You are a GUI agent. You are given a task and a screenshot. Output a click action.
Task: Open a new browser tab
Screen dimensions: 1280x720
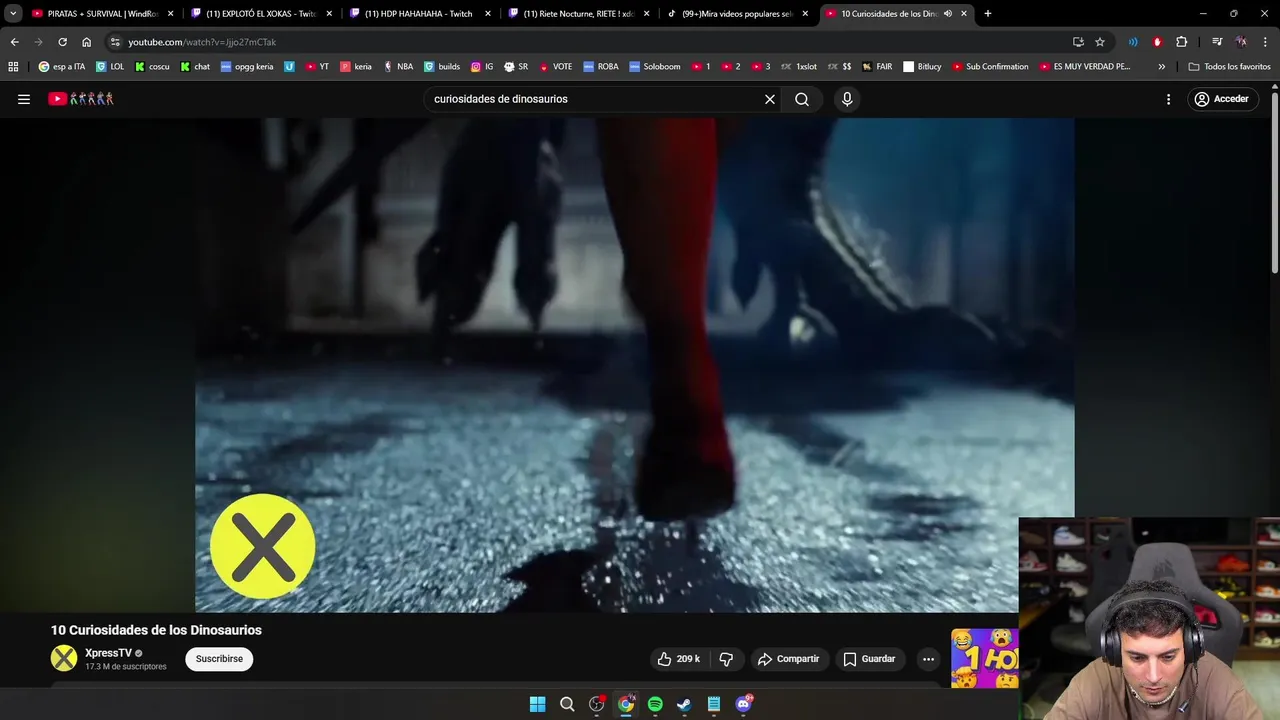coord(988,14)
